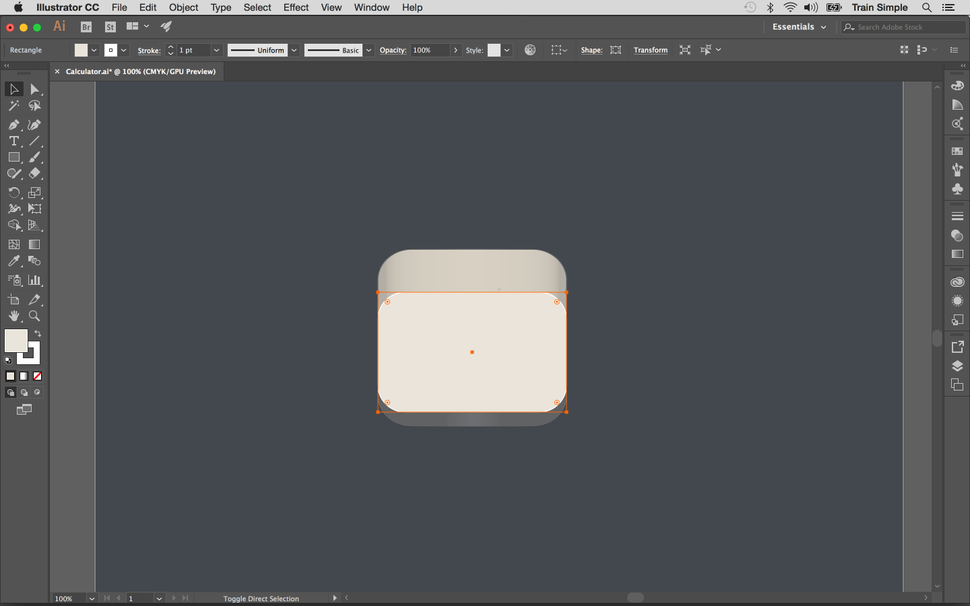Select the Rectangle tool

pos(14,157)
